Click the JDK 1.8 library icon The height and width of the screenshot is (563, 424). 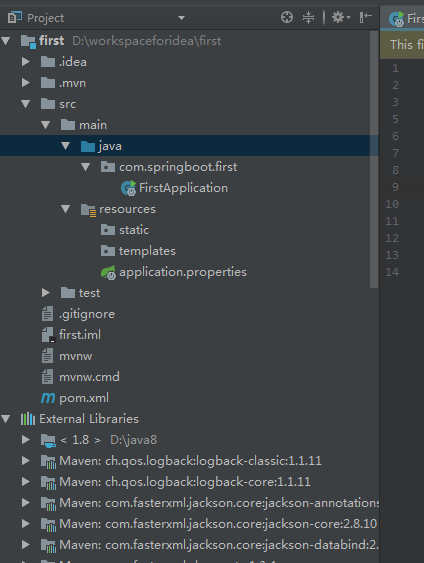click(48, 441)
